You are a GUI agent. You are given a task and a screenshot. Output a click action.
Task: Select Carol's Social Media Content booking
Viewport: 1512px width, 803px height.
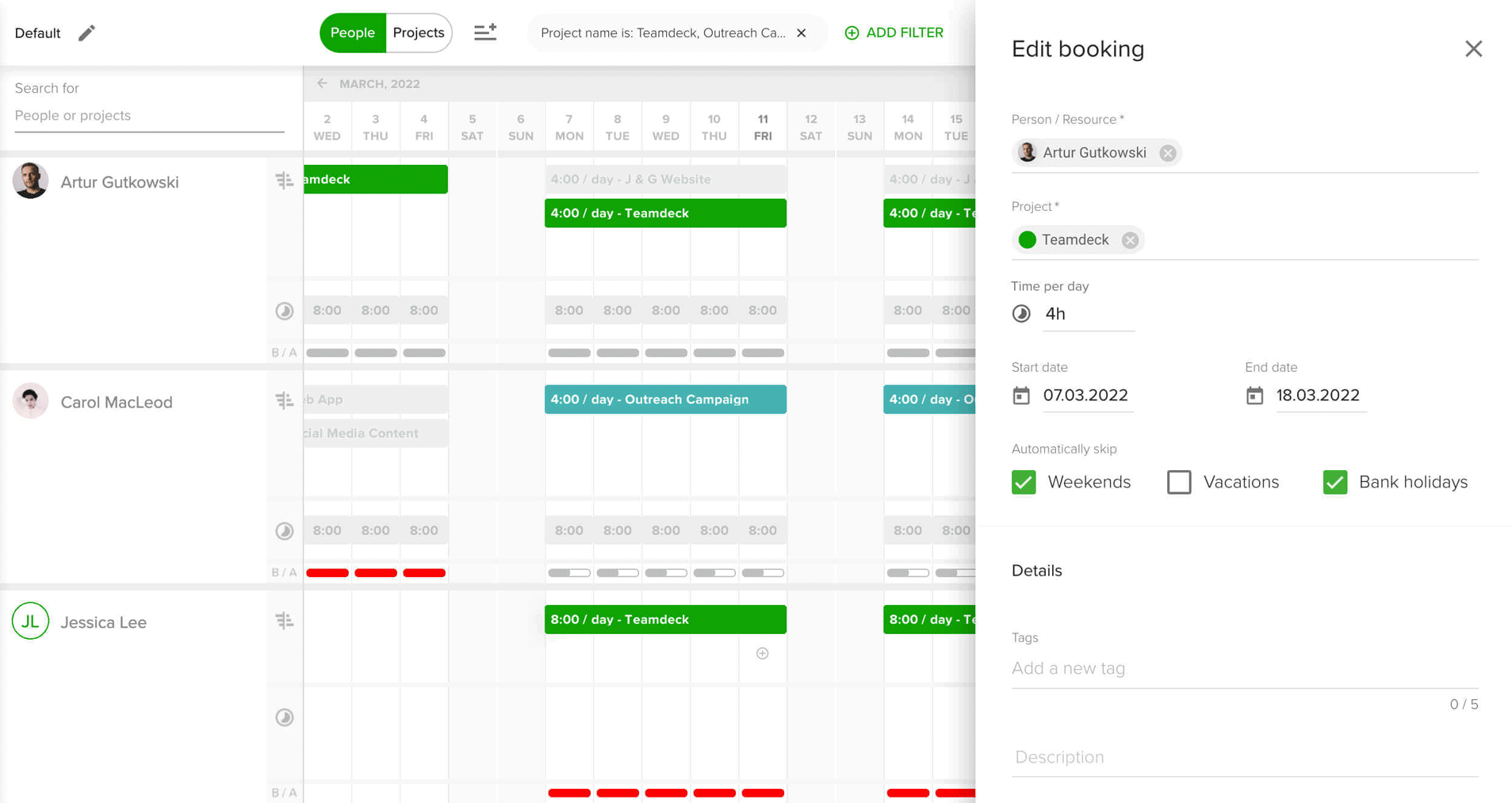[x=376, y=433]
